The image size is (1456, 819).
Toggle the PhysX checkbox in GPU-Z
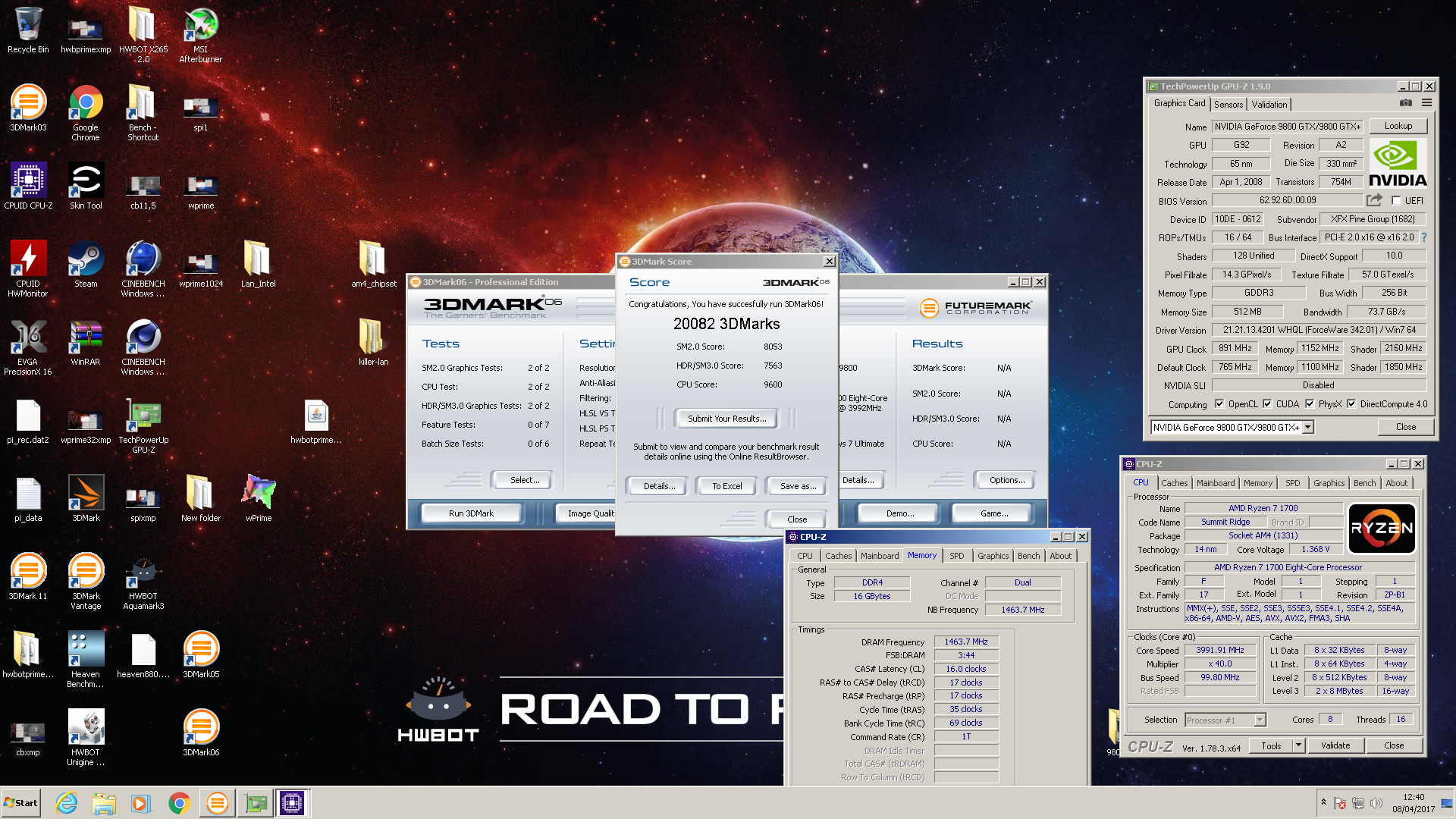pos(1310,404)
